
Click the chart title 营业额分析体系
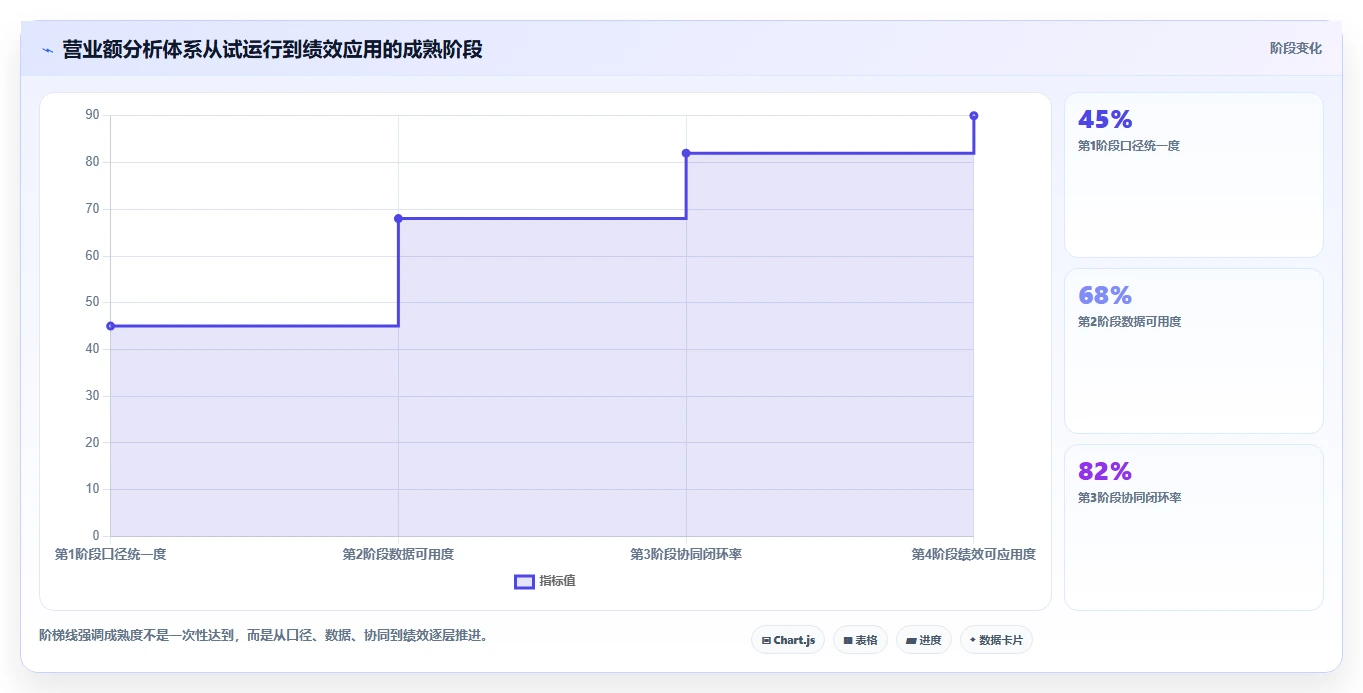coord(272,49)
